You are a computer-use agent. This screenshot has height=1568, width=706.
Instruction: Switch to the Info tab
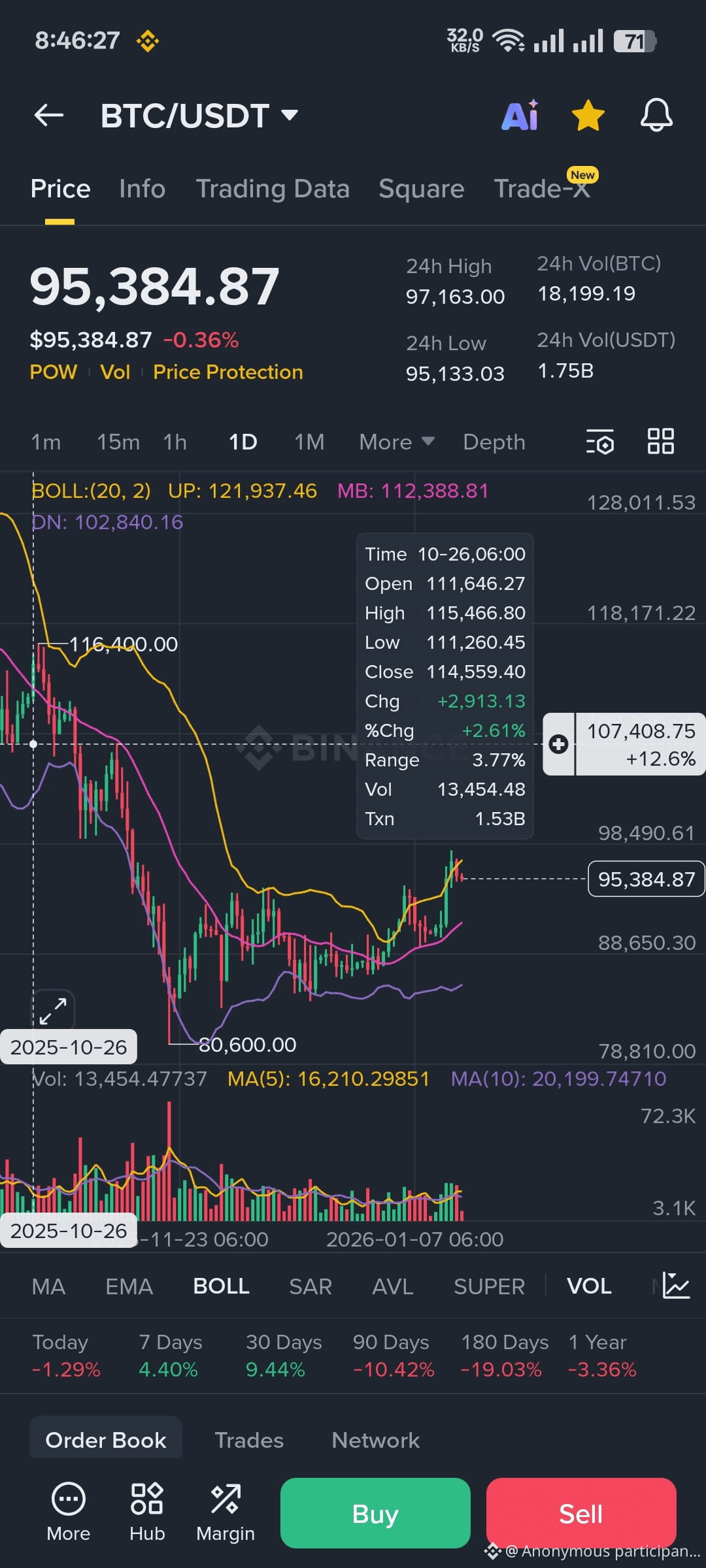tap(142, 189)
